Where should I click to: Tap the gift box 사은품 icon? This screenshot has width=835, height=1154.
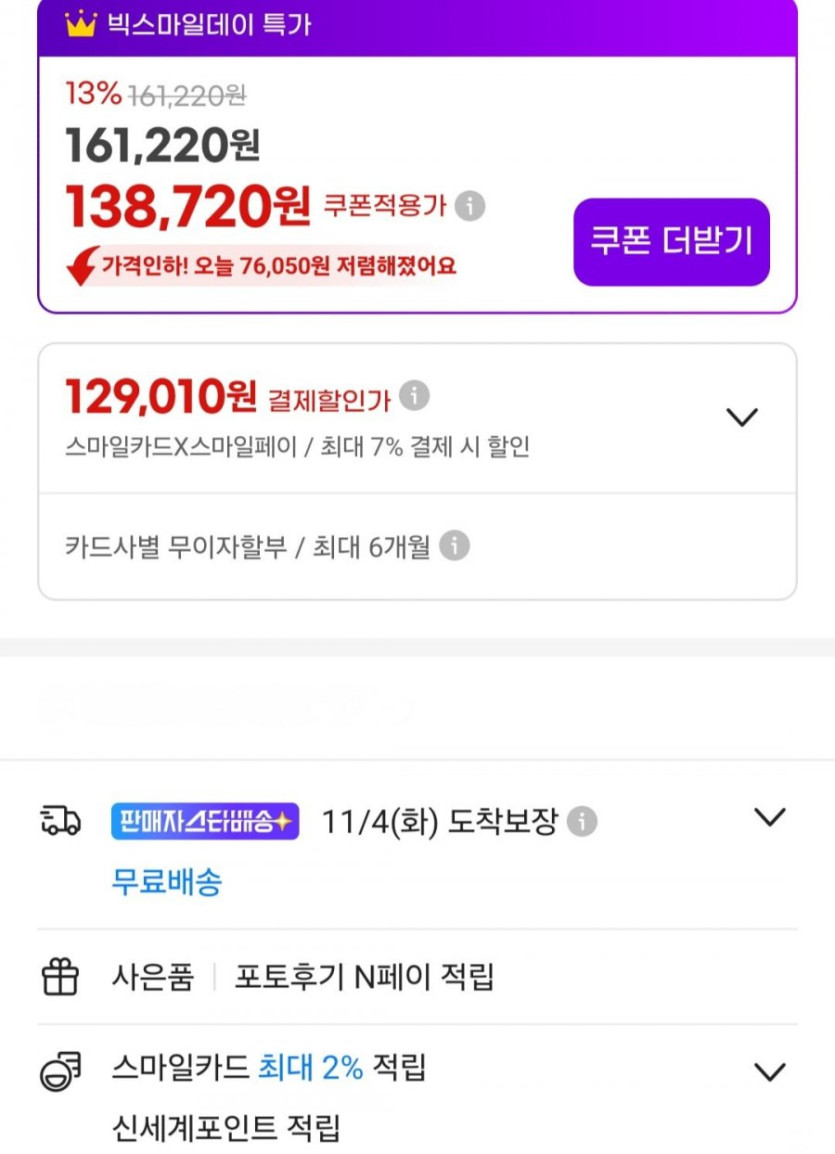pos(60,976)
